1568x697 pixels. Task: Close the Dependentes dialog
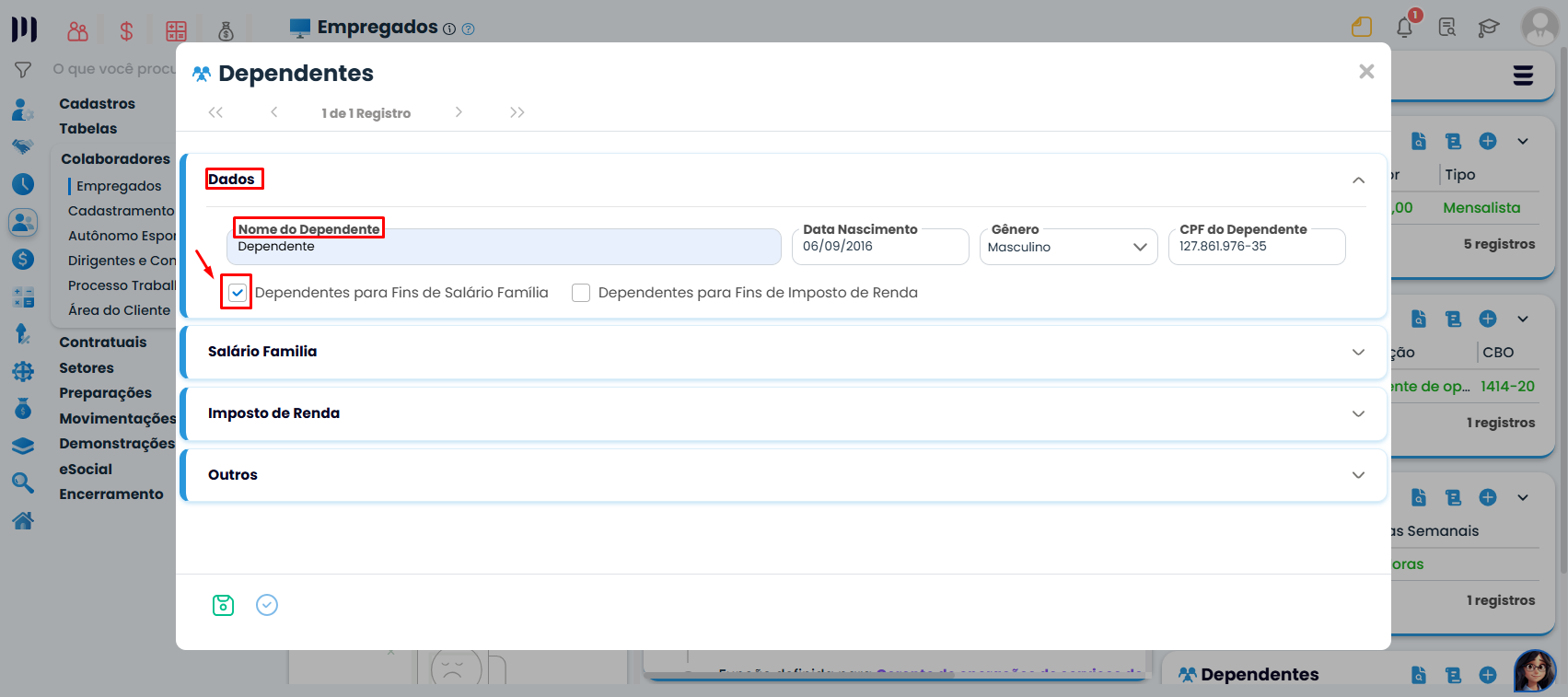[1366, 72]
